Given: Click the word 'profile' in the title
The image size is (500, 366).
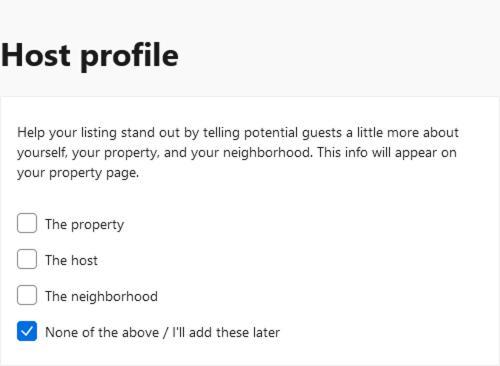Looking at the screenshot, I should [x=130, y=56].
